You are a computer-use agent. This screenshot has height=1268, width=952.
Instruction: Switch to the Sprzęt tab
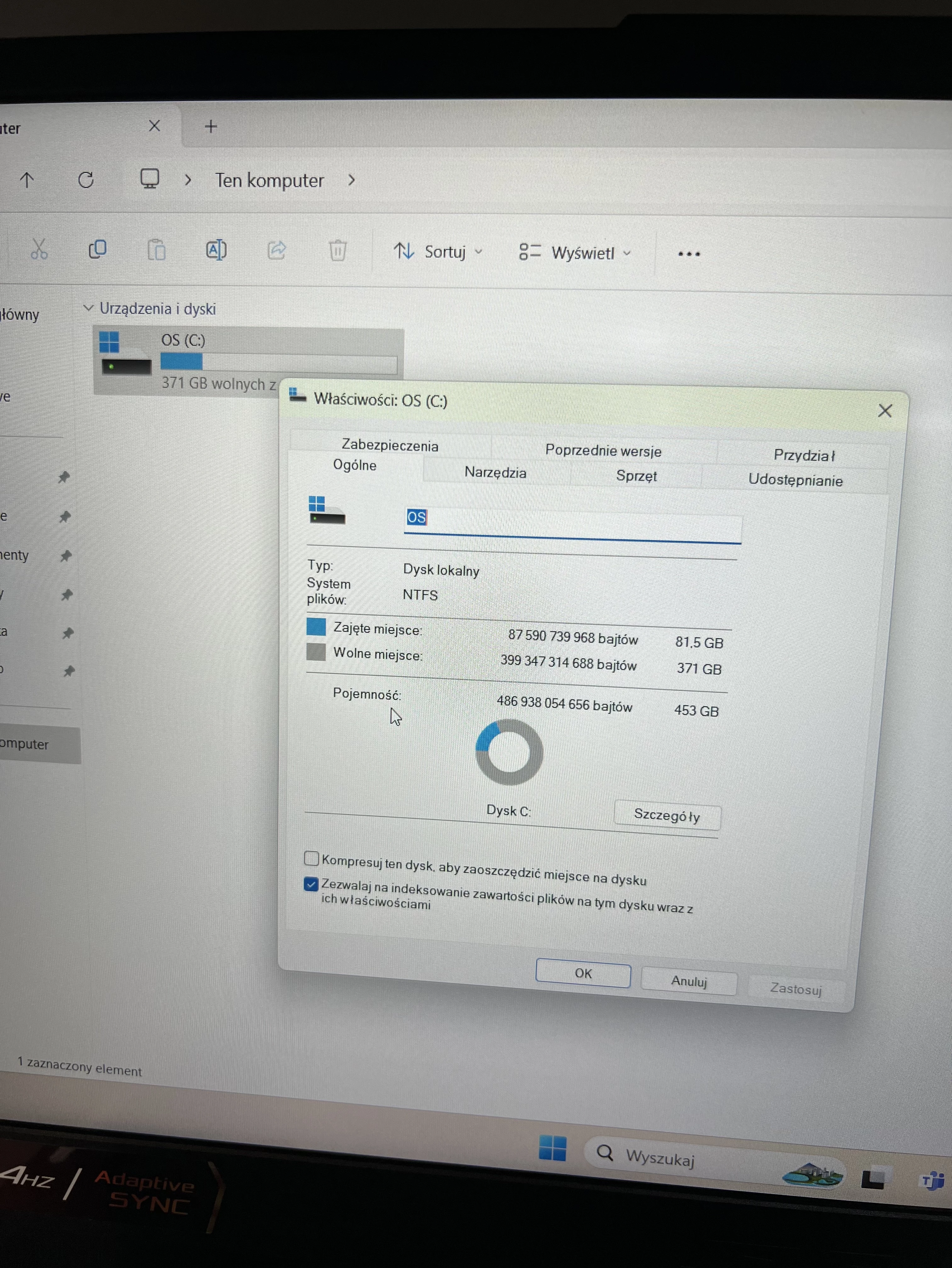636,476
